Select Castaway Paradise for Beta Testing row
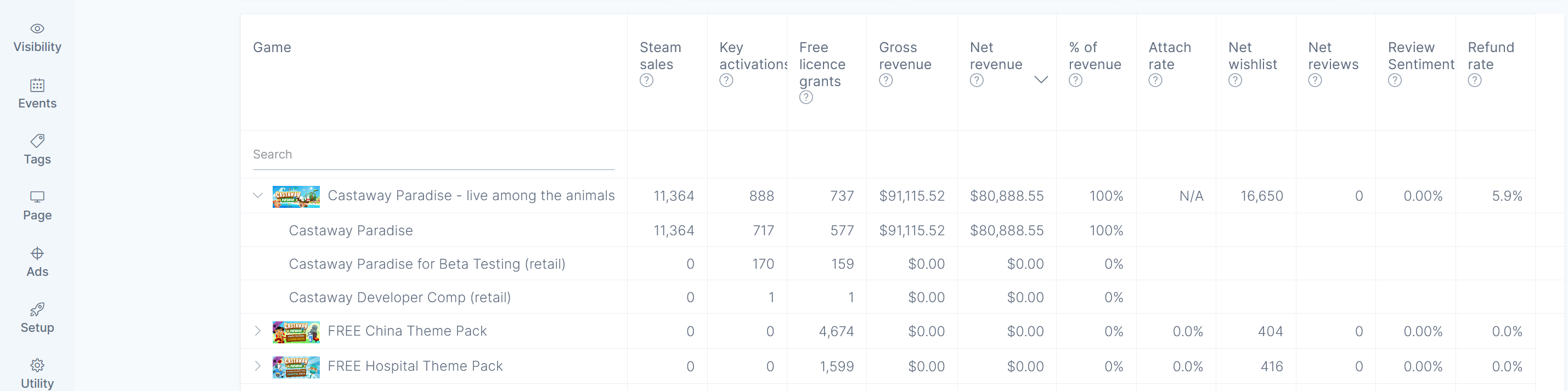 pyautogui.click(x=888, y=263)
